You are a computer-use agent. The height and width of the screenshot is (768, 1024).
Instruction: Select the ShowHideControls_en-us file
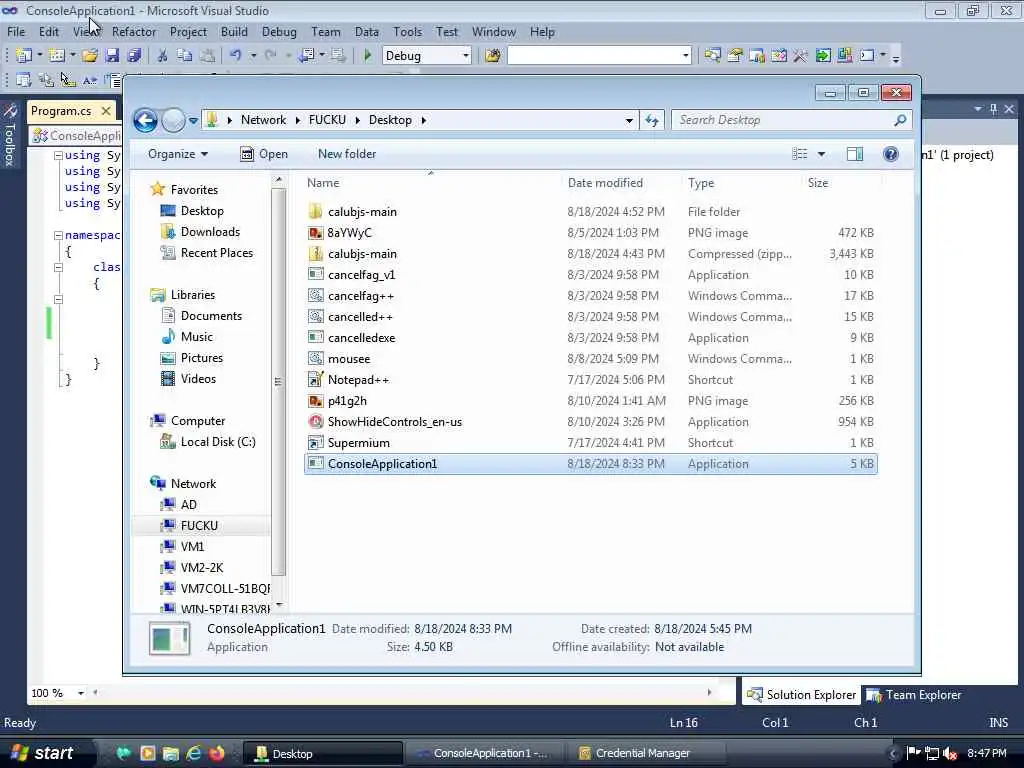(x=591, y=422)
